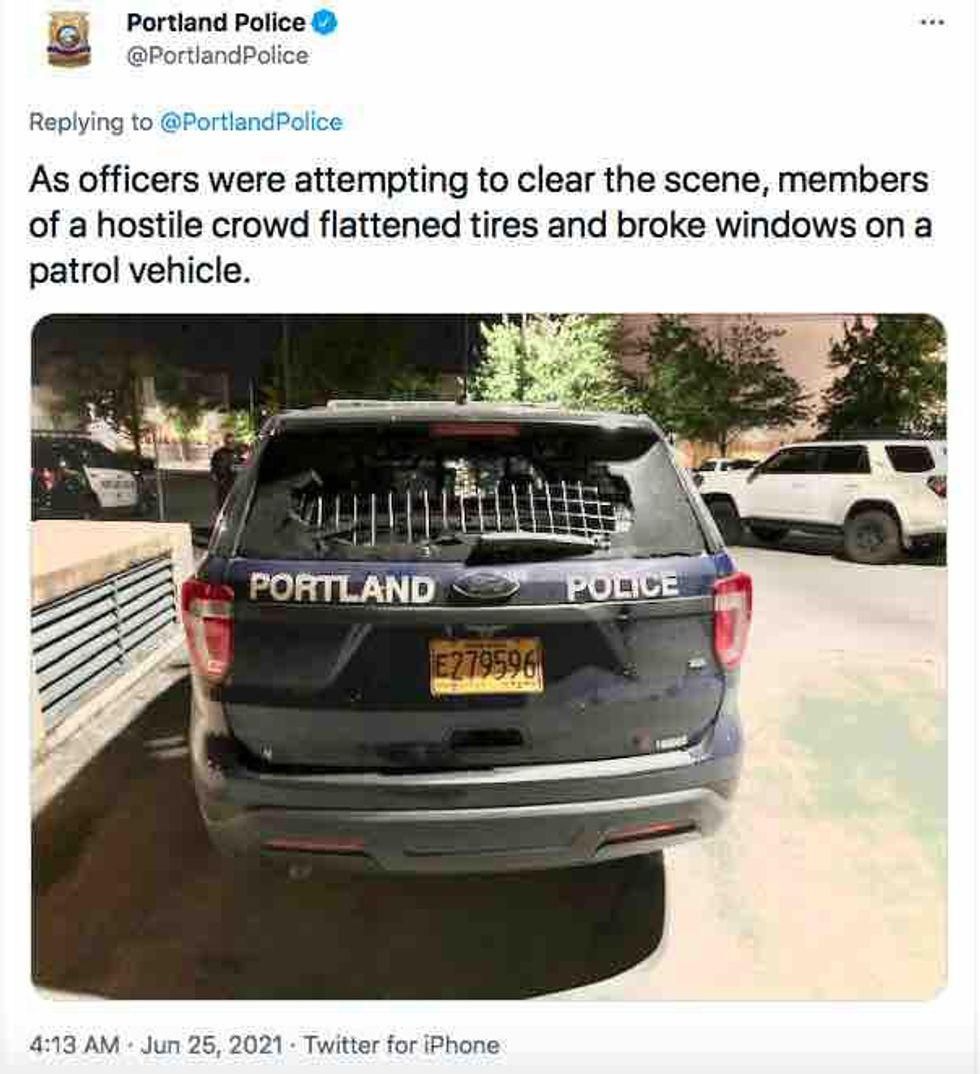Screen dimensions: 980x1074
Task: Click the Ford oval logo on liftgate
Action: (485, 586)
